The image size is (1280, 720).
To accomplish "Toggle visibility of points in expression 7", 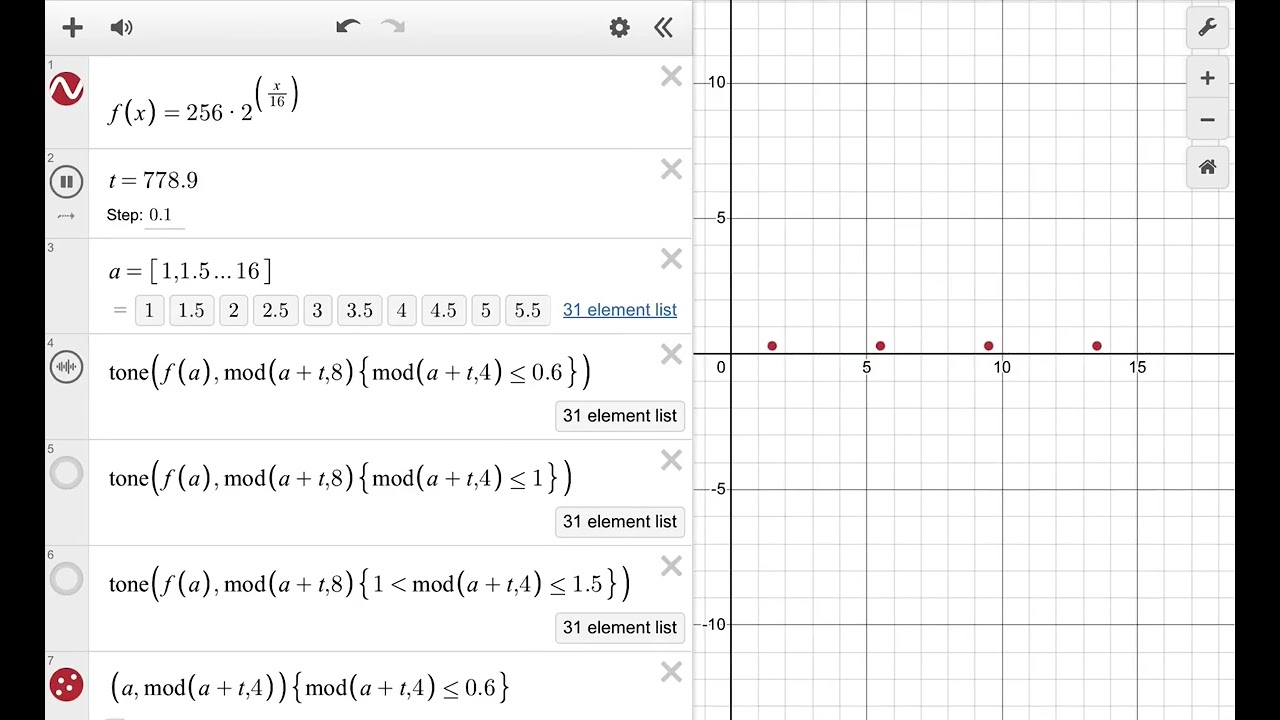I will coord(66,685).
